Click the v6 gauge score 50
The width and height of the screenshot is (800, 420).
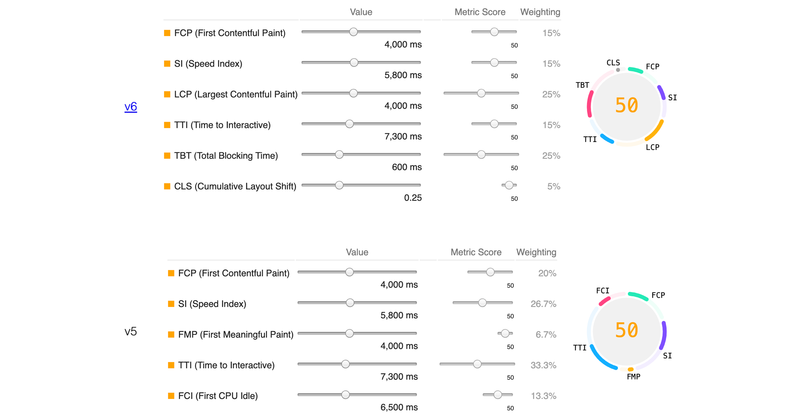[627, 105]
